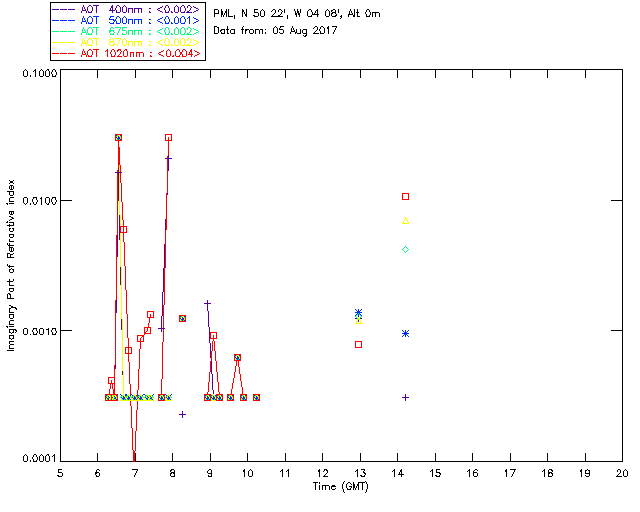This screenshot has width=640, height=512.
Task: Click the lone purple plus marker below the baseline after 8 GMT
Action: click(182, 415)
